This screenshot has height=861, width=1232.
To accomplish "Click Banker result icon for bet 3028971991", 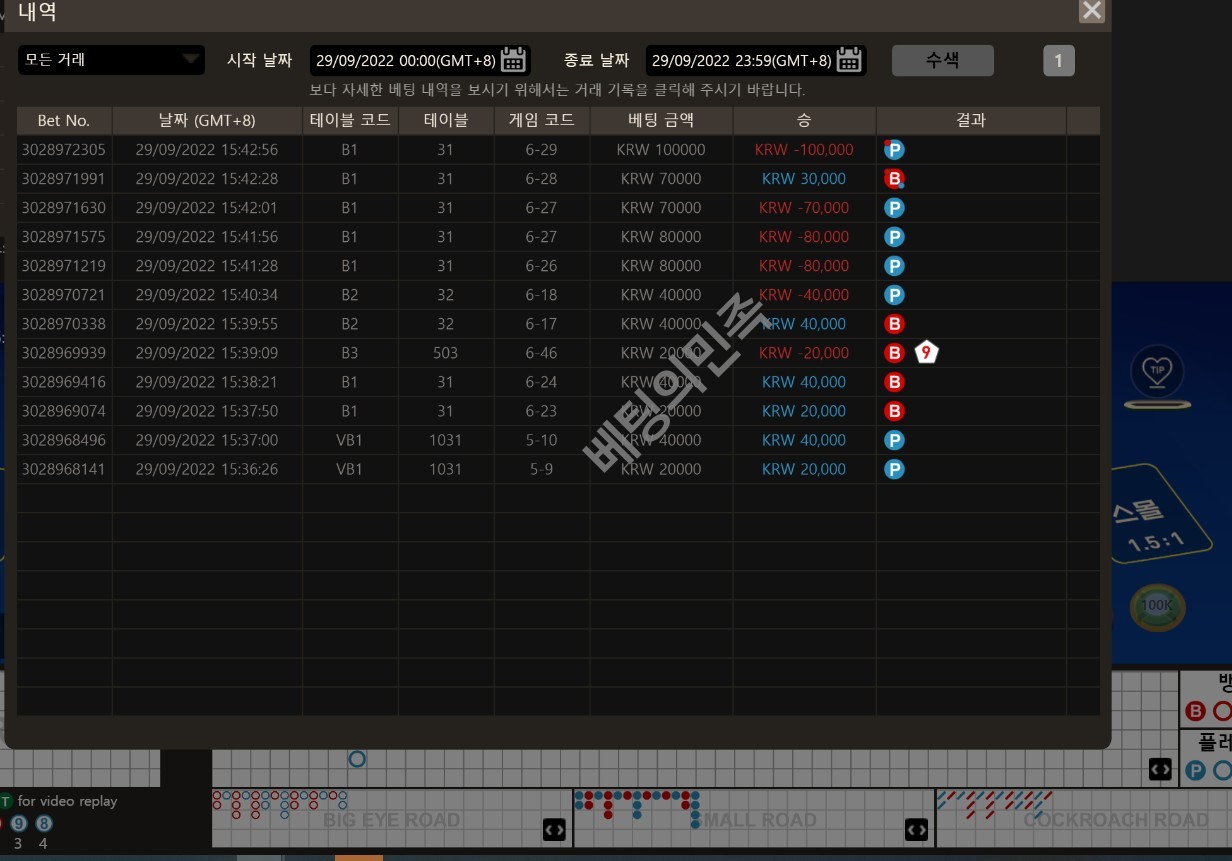I will (894, 179).
